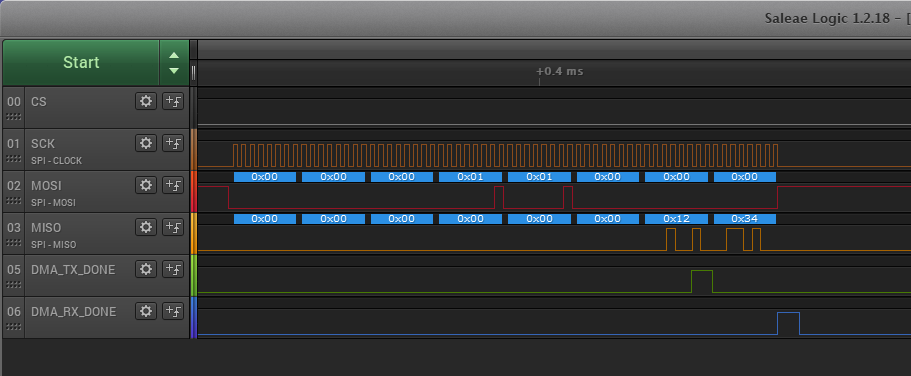Toggle trigger button for MISO channel

pos(173,227)
